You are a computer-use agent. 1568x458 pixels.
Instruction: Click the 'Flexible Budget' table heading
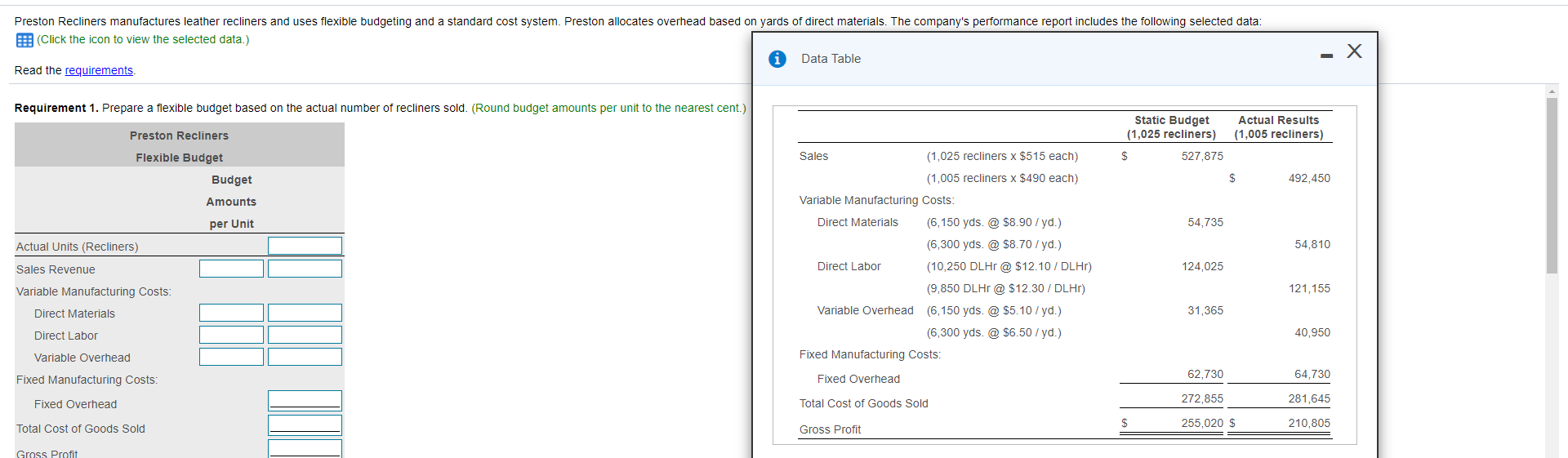click(x=179, y=158)
